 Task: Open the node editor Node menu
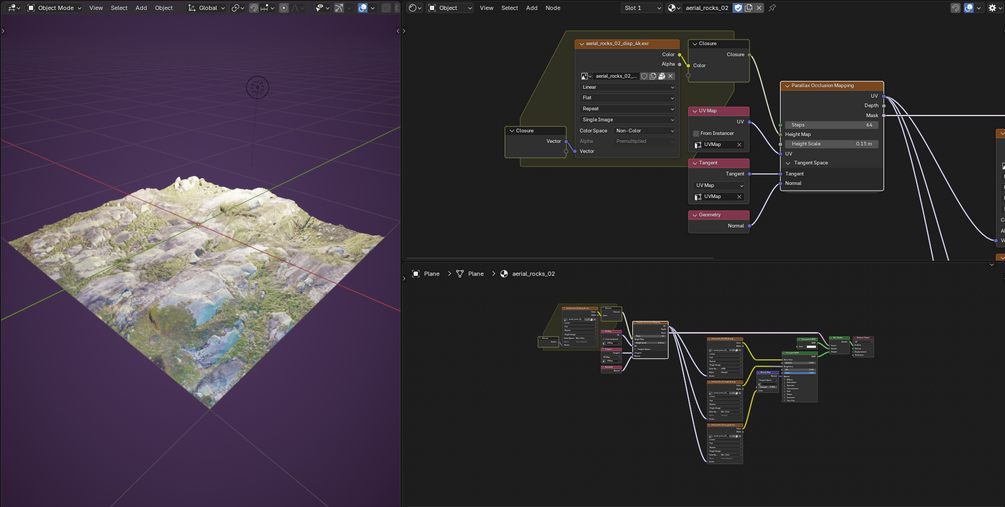click(x=552, y=8)
